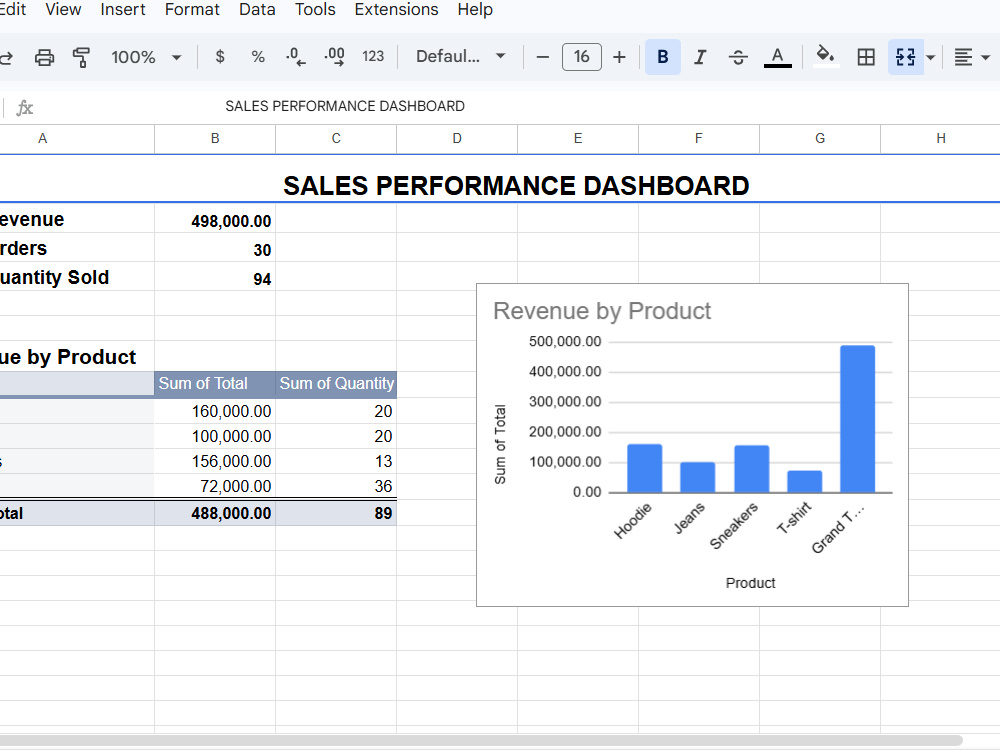
Task: Open the text color picker
Action: click(x=777, y=57)
